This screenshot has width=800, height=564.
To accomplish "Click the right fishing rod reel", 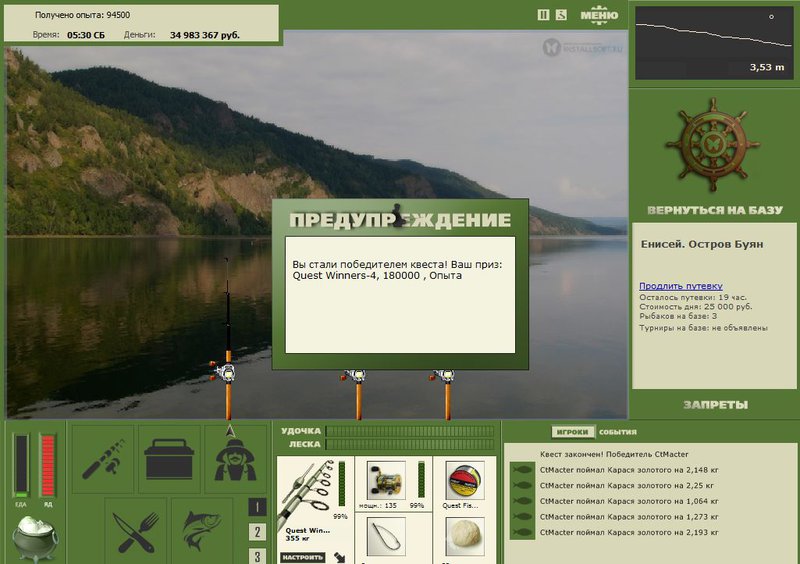I will tap(443, 376).
